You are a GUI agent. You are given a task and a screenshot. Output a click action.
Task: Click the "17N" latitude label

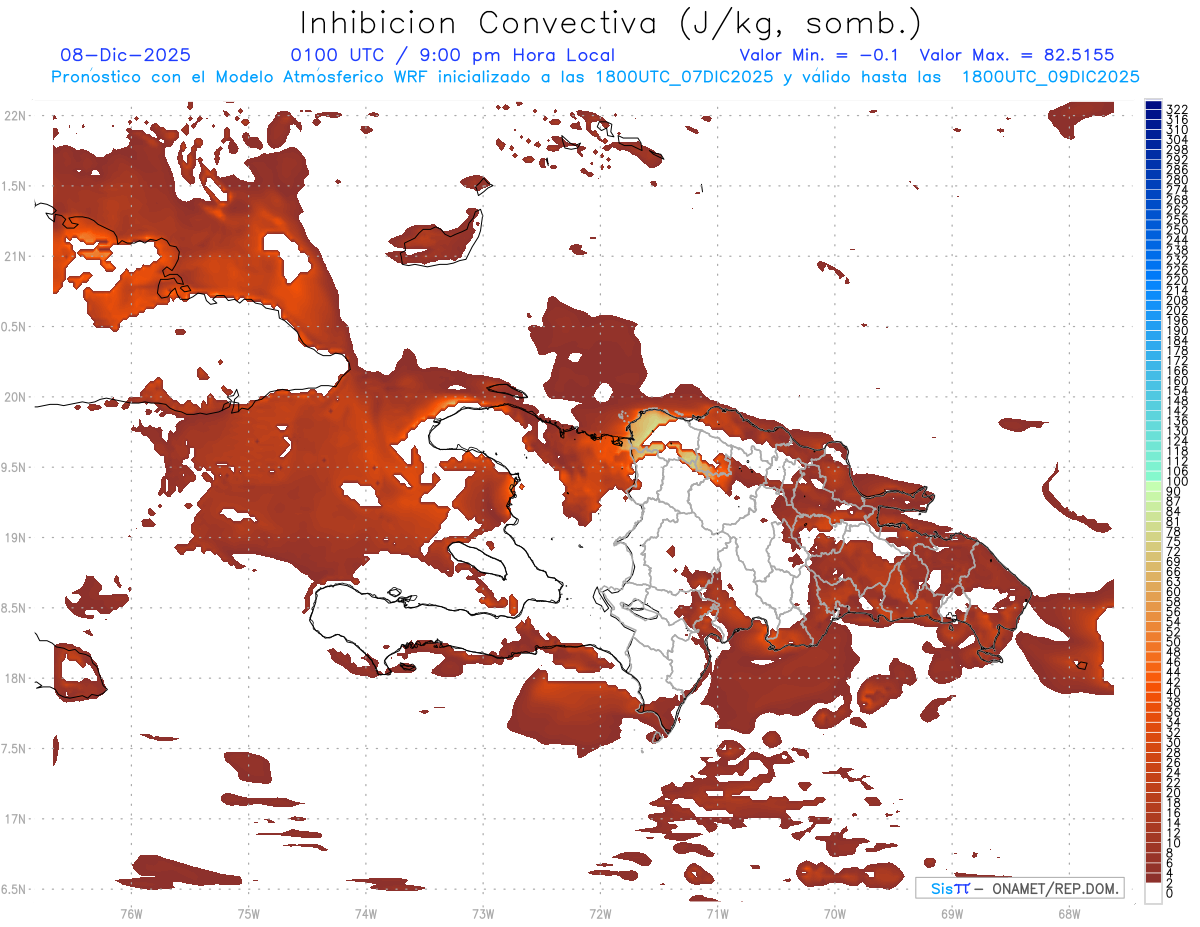13,819
